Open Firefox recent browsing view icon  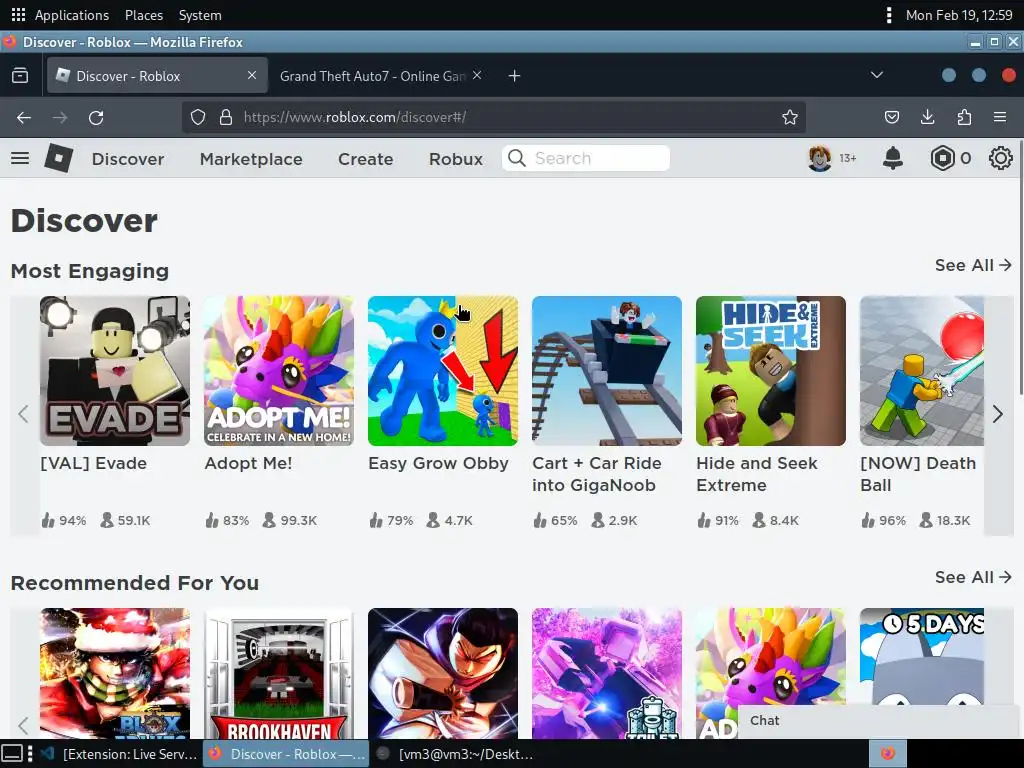[20, 76]
